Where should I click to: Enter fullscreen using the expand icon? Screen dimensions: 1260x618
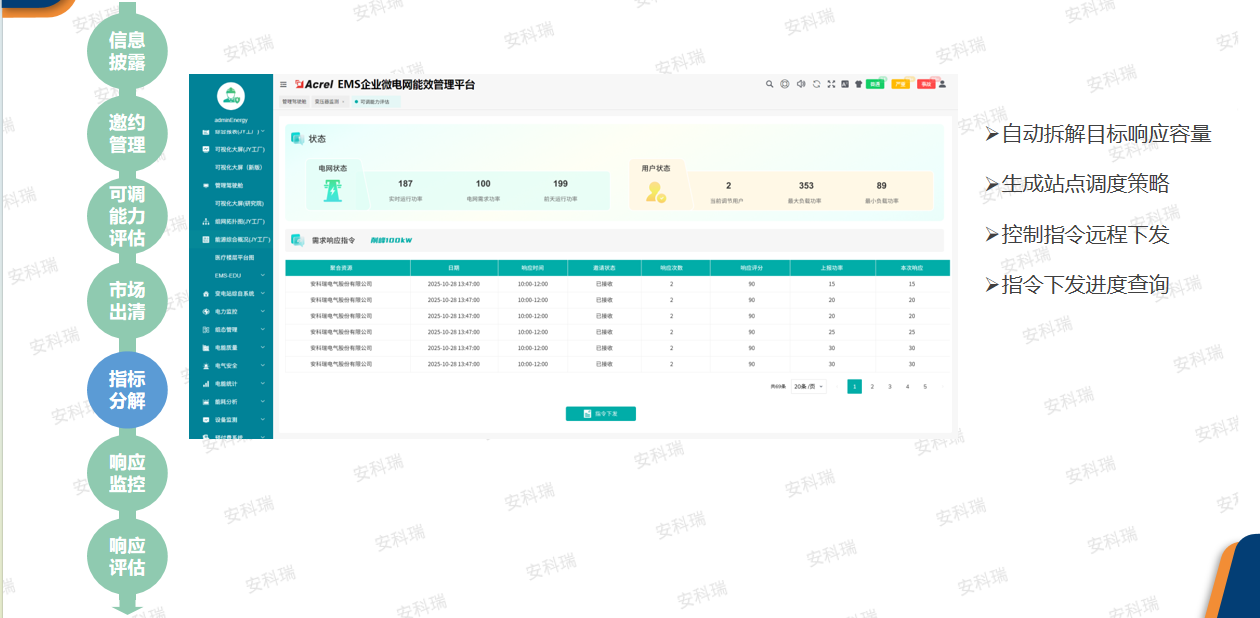point(831,84)
